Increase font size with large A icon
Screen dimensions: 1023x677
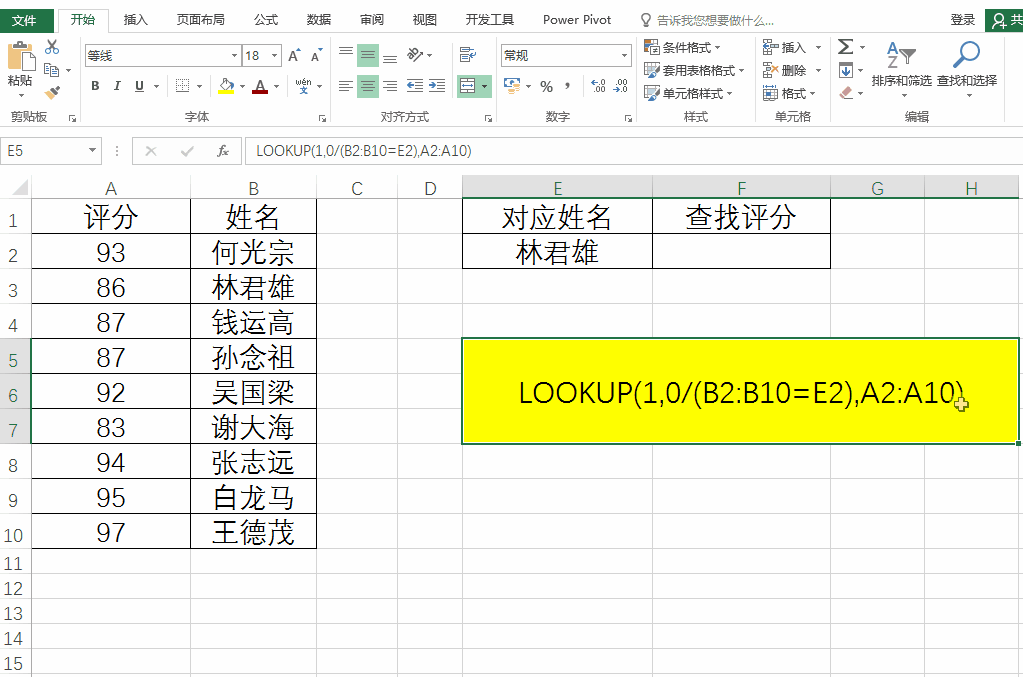294,55
